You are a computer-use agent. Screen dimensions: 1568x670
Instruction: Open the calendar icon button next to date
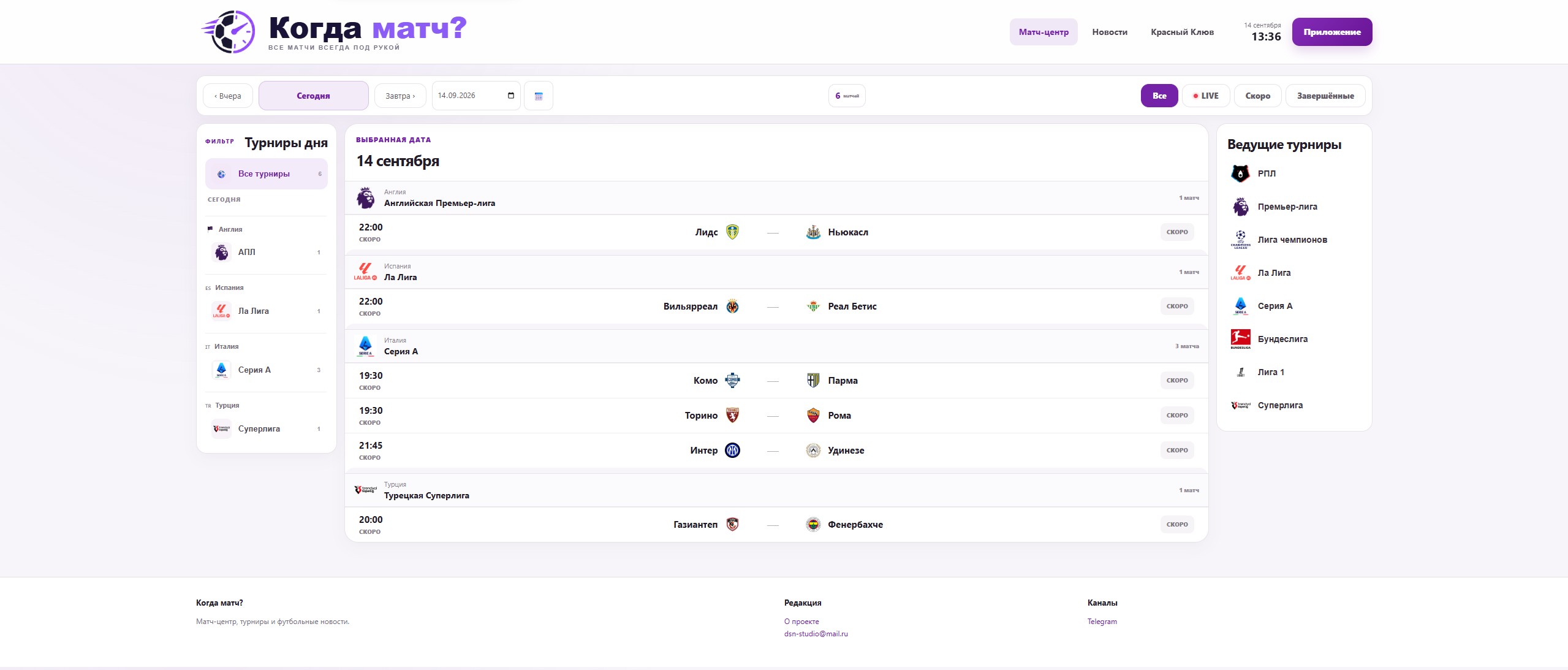pyautogui.click(x=539, y=96)
